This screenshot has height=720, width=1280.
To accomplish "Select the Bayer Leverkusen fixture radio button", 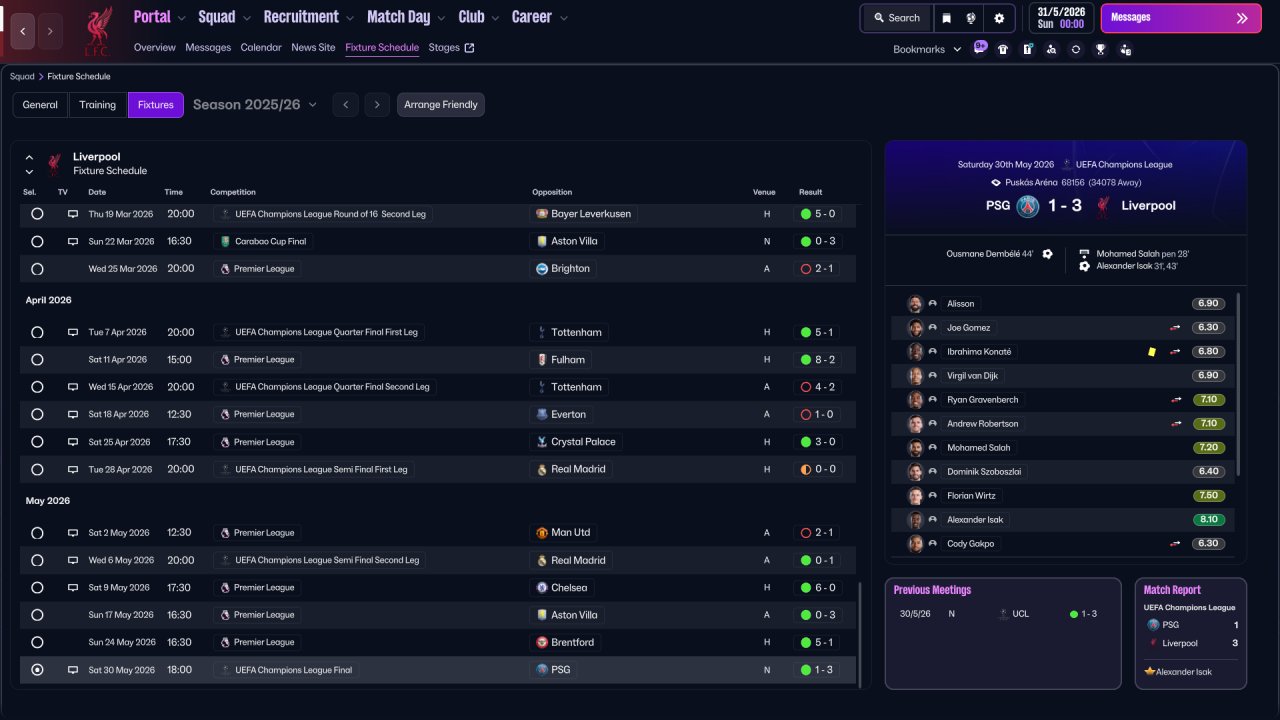I will [x=37, y=214].
